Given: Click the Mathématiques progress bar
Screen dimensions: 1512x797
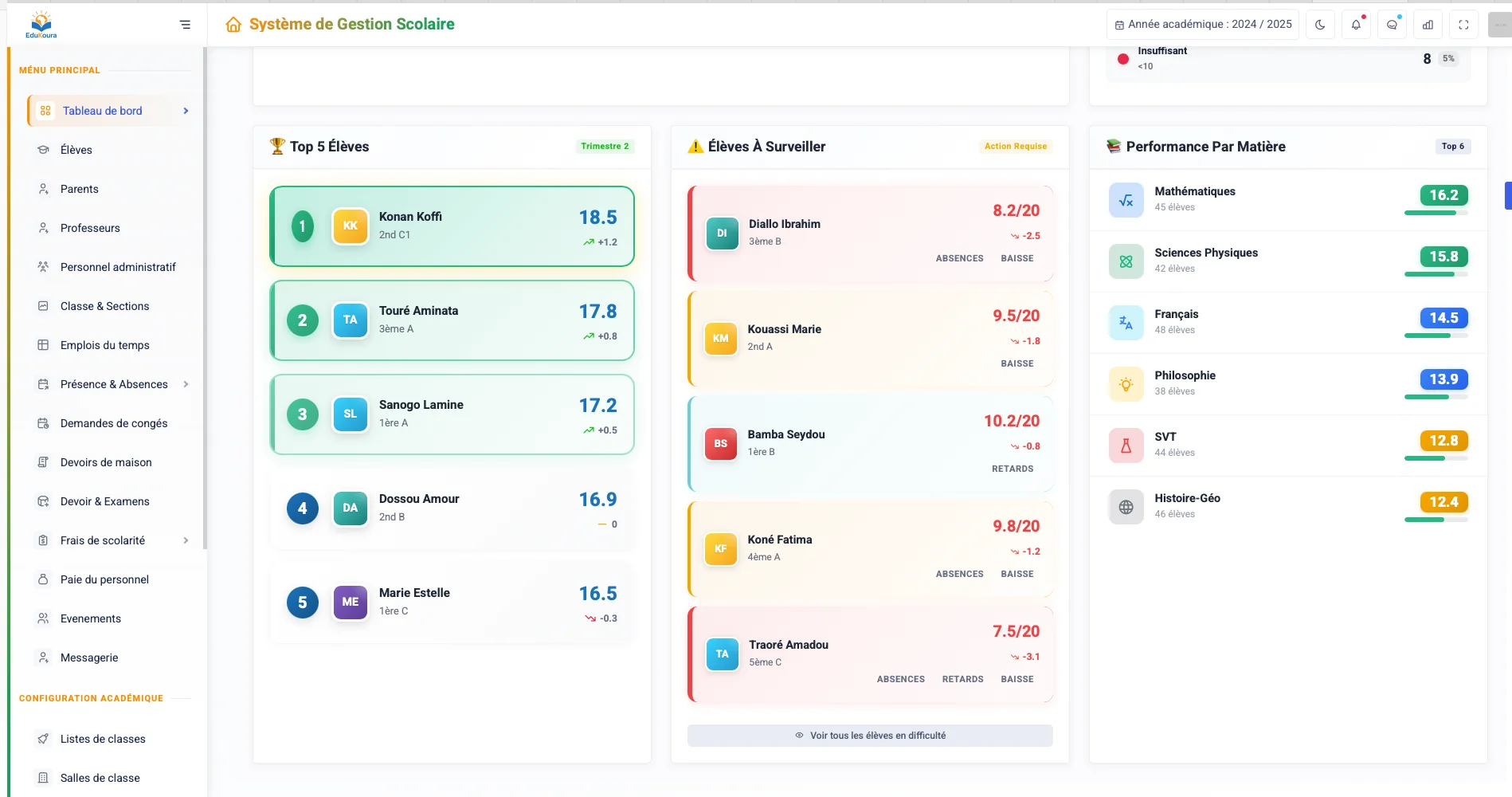Looking at the screenshot, I should pos(1436,213).
